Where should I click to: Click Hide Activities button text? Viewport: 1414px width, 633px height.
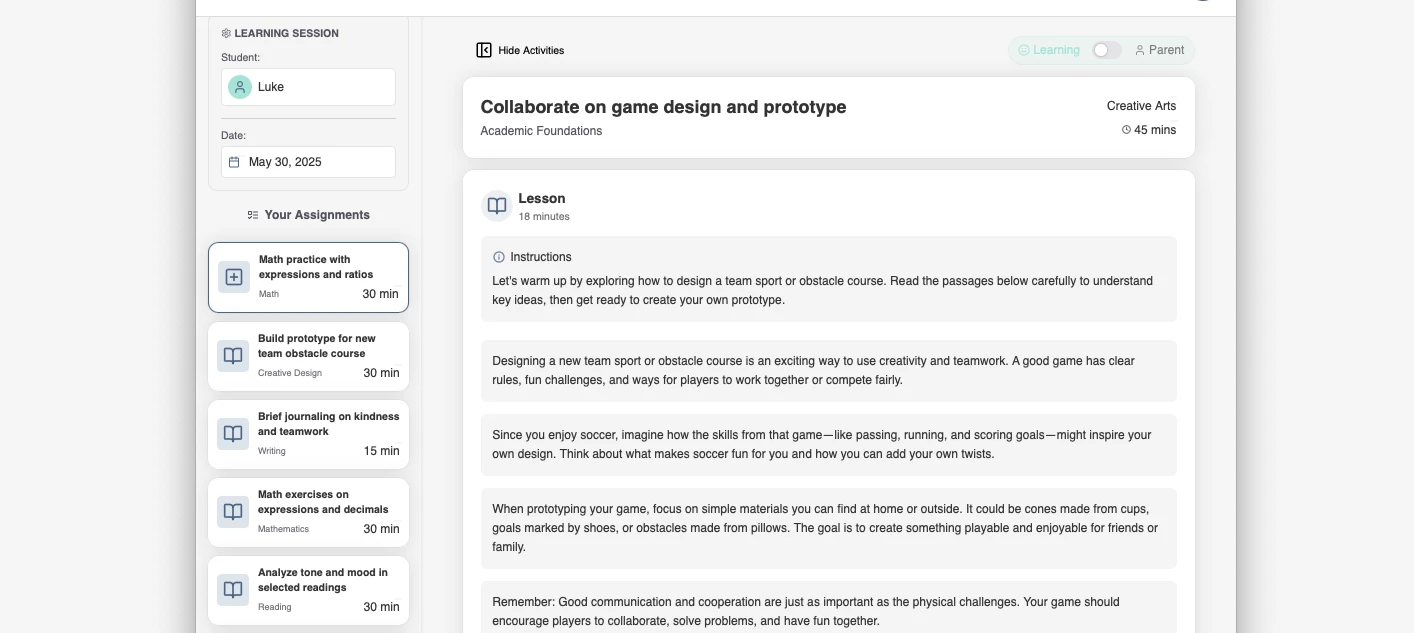click(x=531, y=50)
